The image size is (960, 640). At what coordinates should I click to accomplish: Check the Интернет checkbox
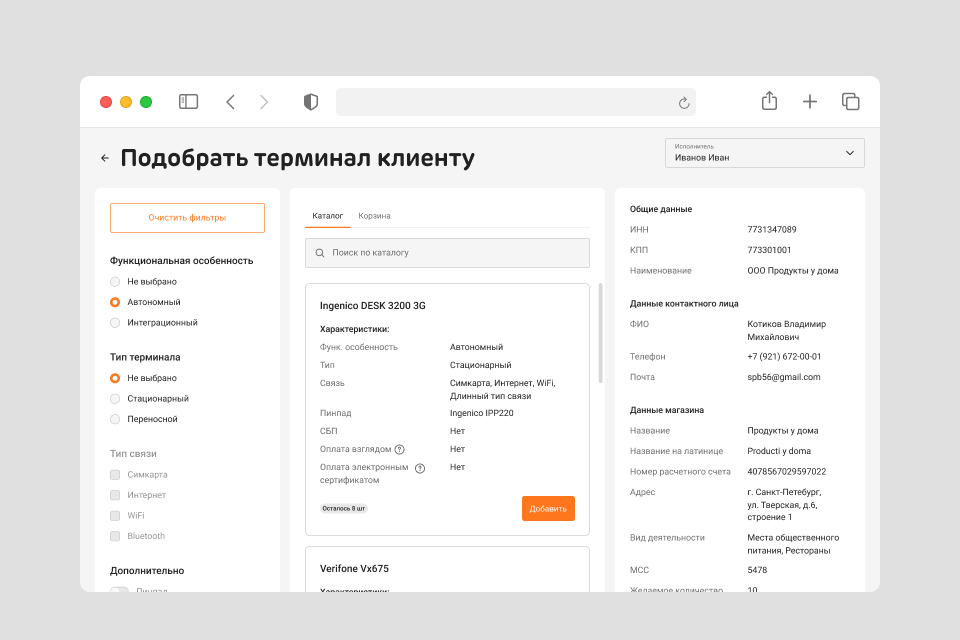coord(114,495)
